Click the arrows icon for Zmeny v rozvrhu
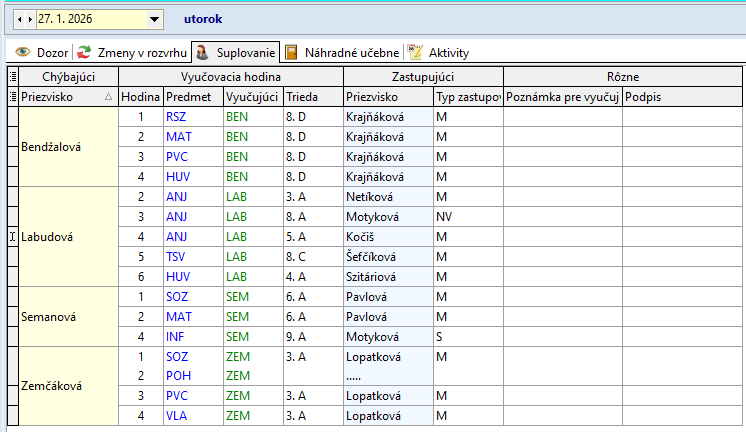 click(85, 52)
